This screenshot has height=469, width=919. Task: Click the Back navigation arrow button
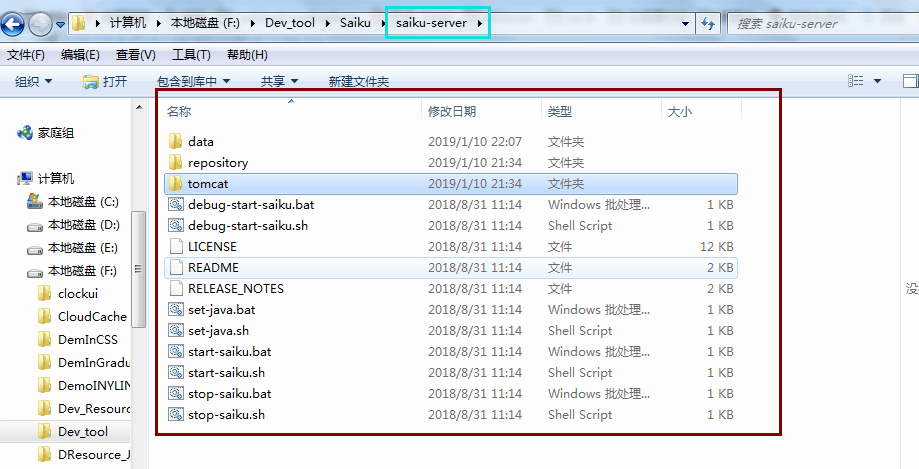pos(13,25)
